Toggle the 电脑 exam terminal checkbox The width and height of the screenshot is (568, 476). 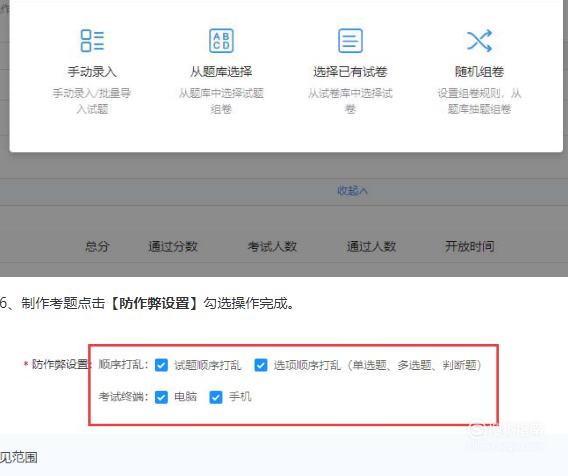[161, 397]
